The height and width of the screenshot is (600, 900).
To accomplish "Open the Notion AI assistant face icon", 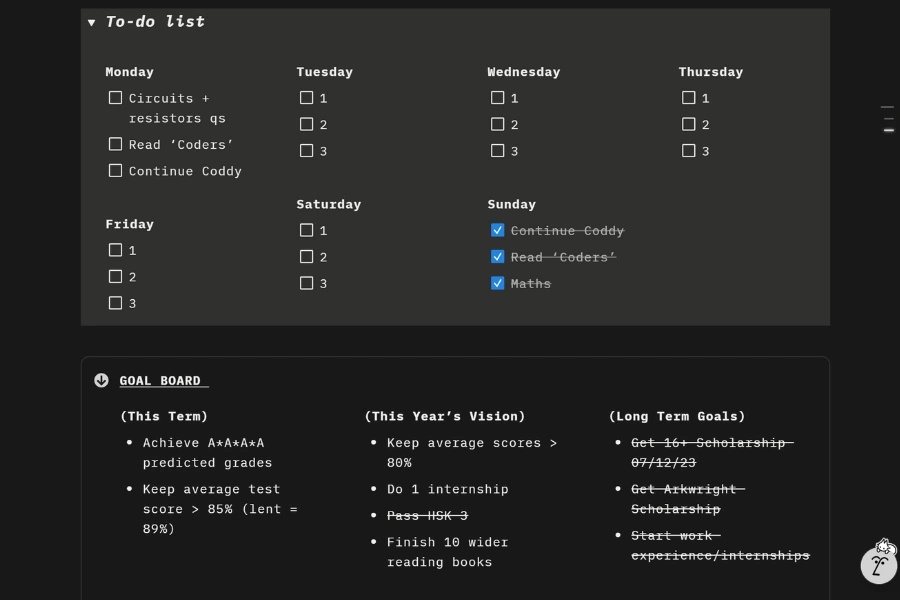I will 879,564.
